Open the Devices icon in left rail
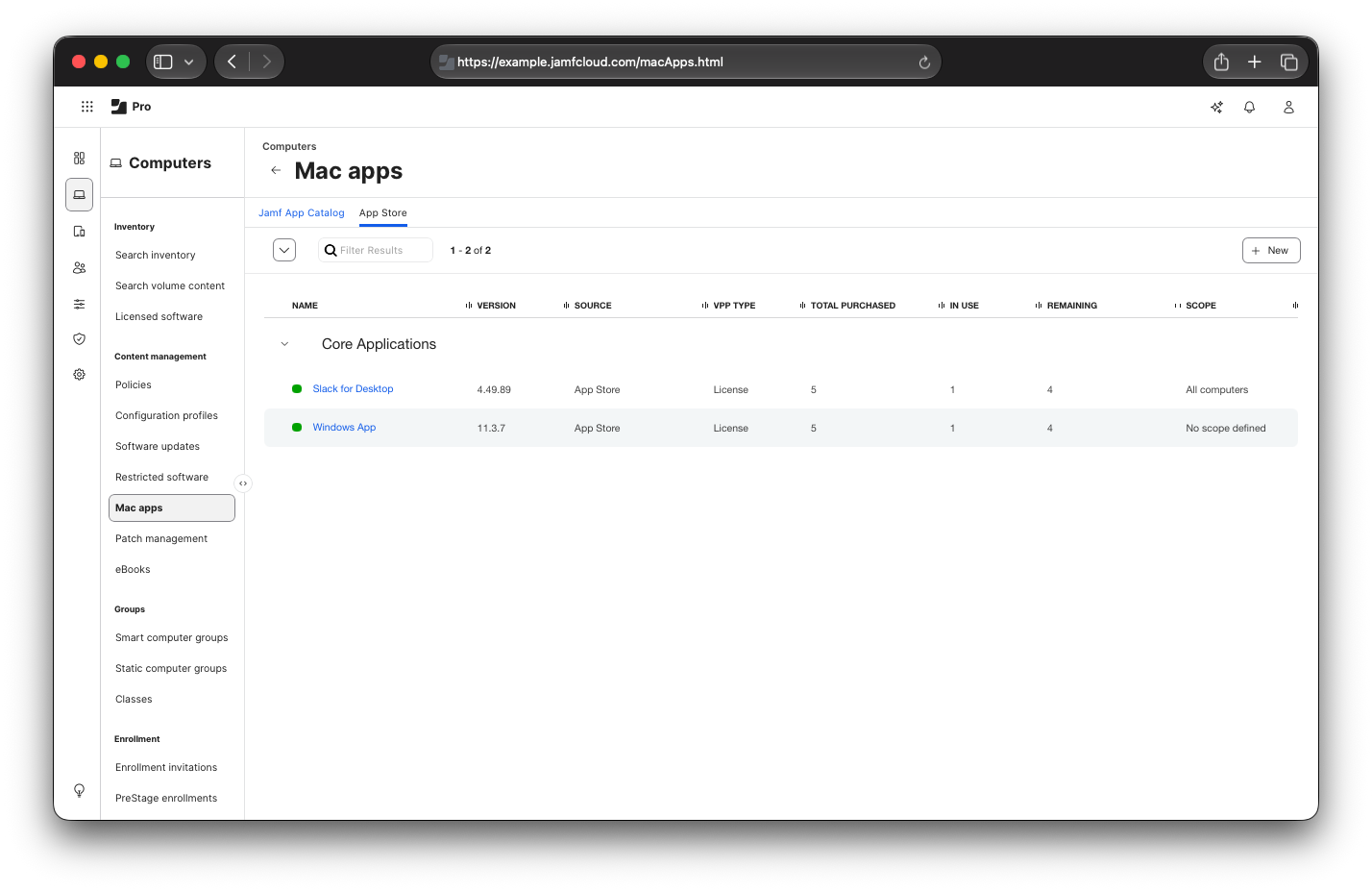This screenshot has width=1372, height=891. [x=79, y=231]
